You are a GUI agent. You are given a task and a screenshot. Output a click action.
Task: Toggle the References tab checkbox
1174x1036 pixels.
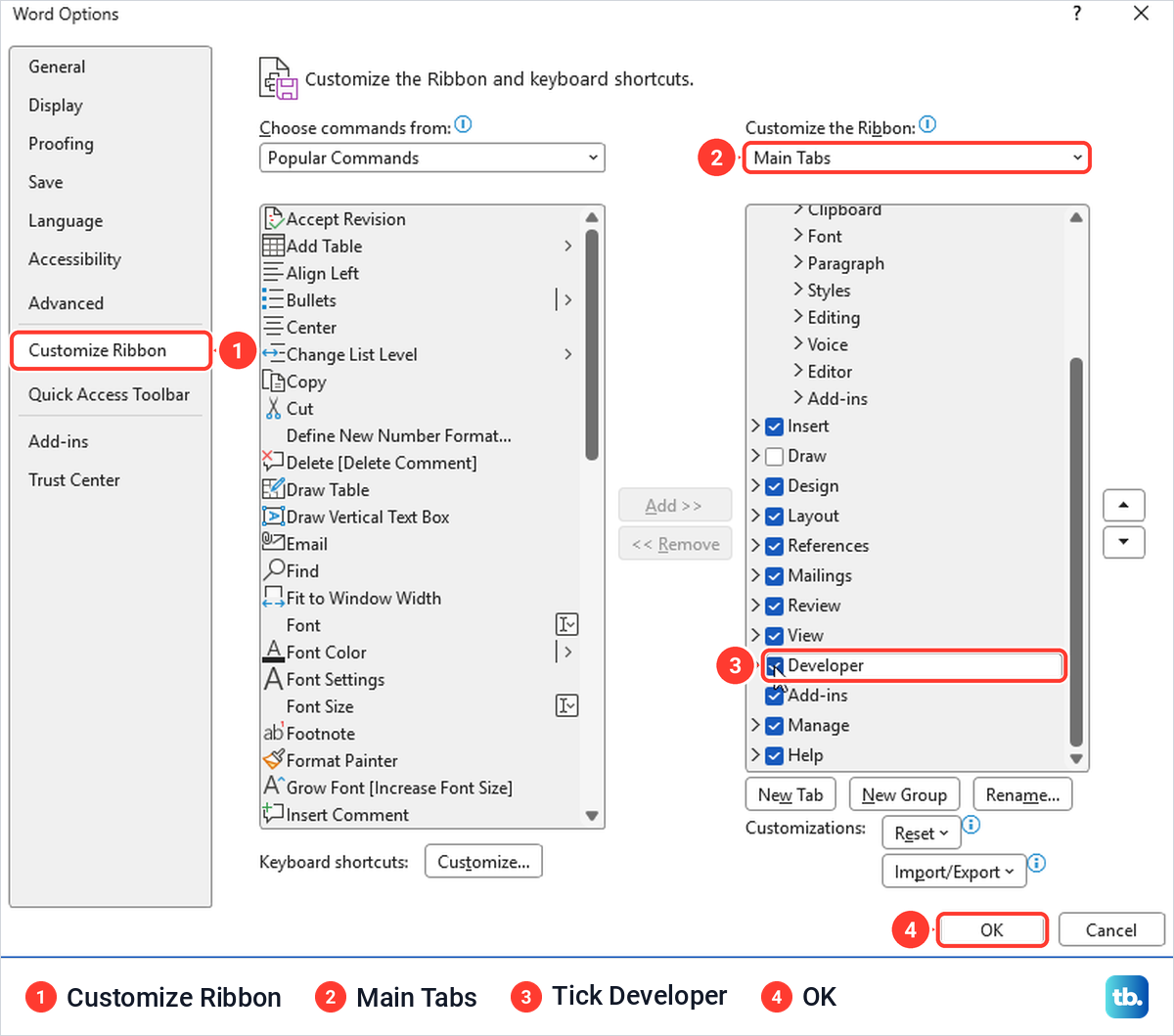tap(774, 546)
